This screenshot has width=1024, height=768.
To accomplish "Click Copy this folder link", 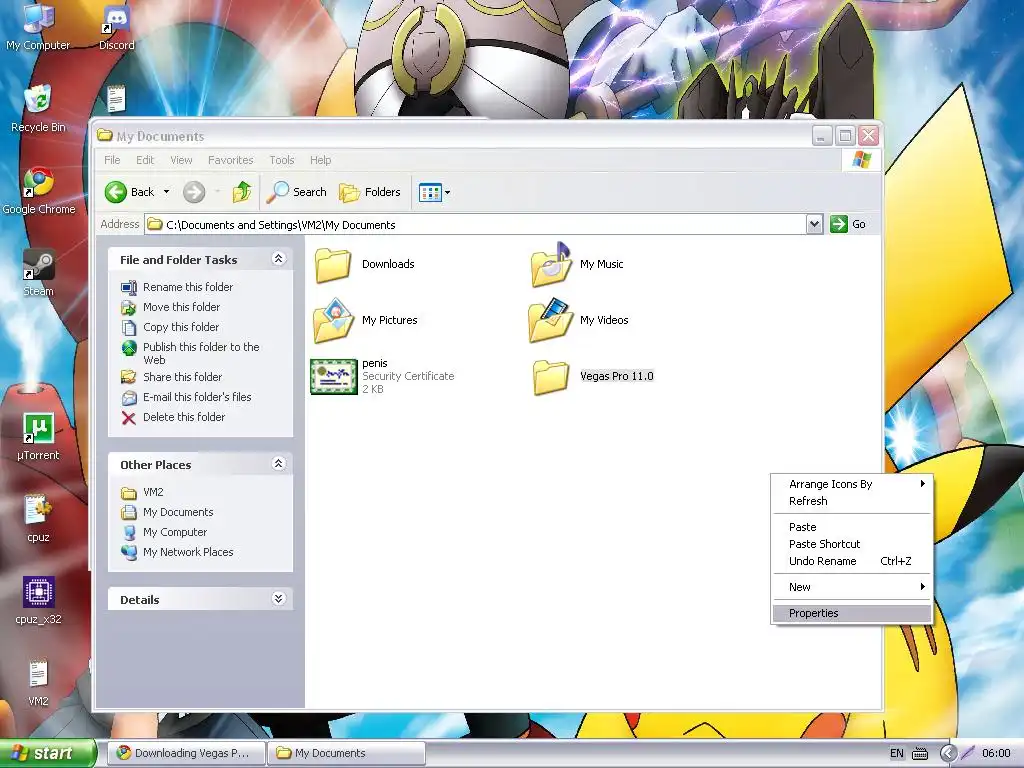I will pos(181,327).
